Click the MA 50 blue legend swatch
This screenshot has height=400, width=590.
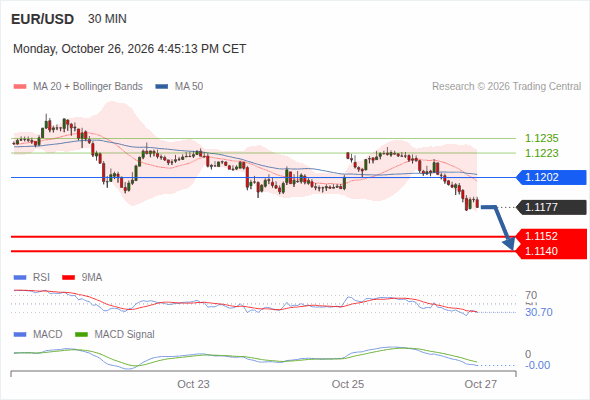click(x=162, y=87)
